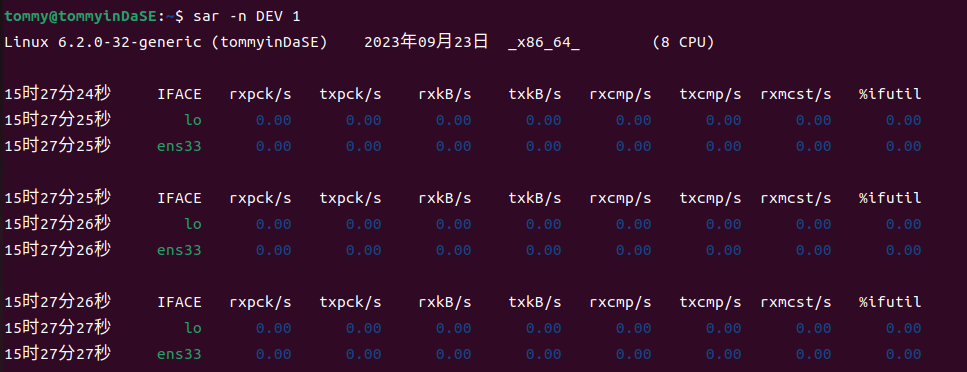Click txkB/s value for lo at 15时27分25秒
The height and width of the screenshot is (372, 967).
tap(544, 120)
